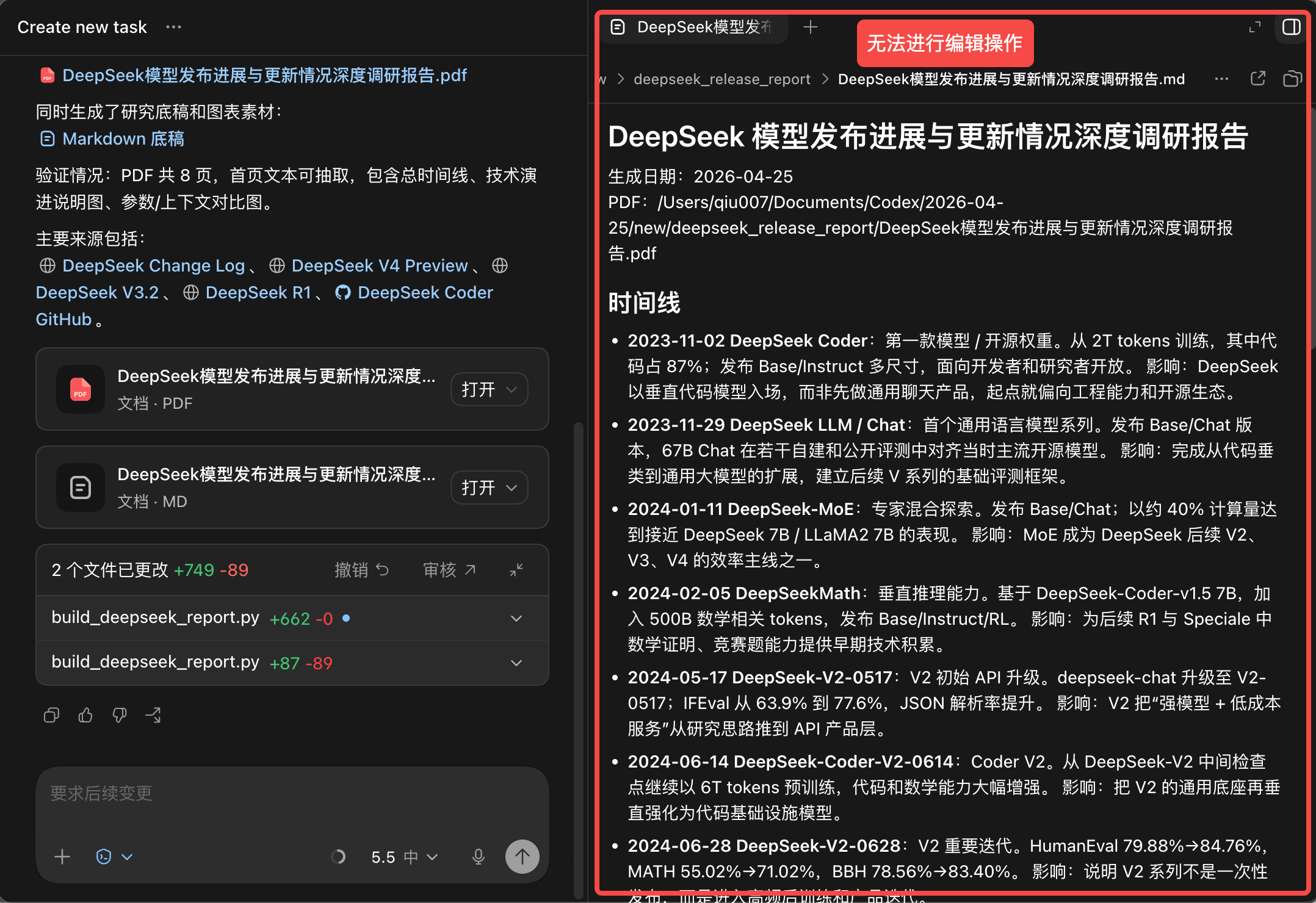Expand build_deepseek_report.py +662 row
Screen dimensions: 1316x903
tap(292, 618)
